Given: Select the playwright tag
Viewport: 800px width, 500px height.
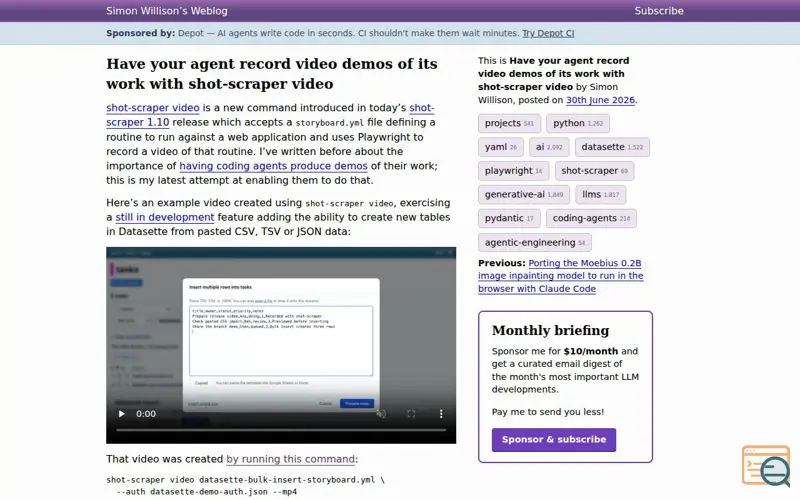Looking at the screenshot, I should pyautogui.click(x=513, y=171).
